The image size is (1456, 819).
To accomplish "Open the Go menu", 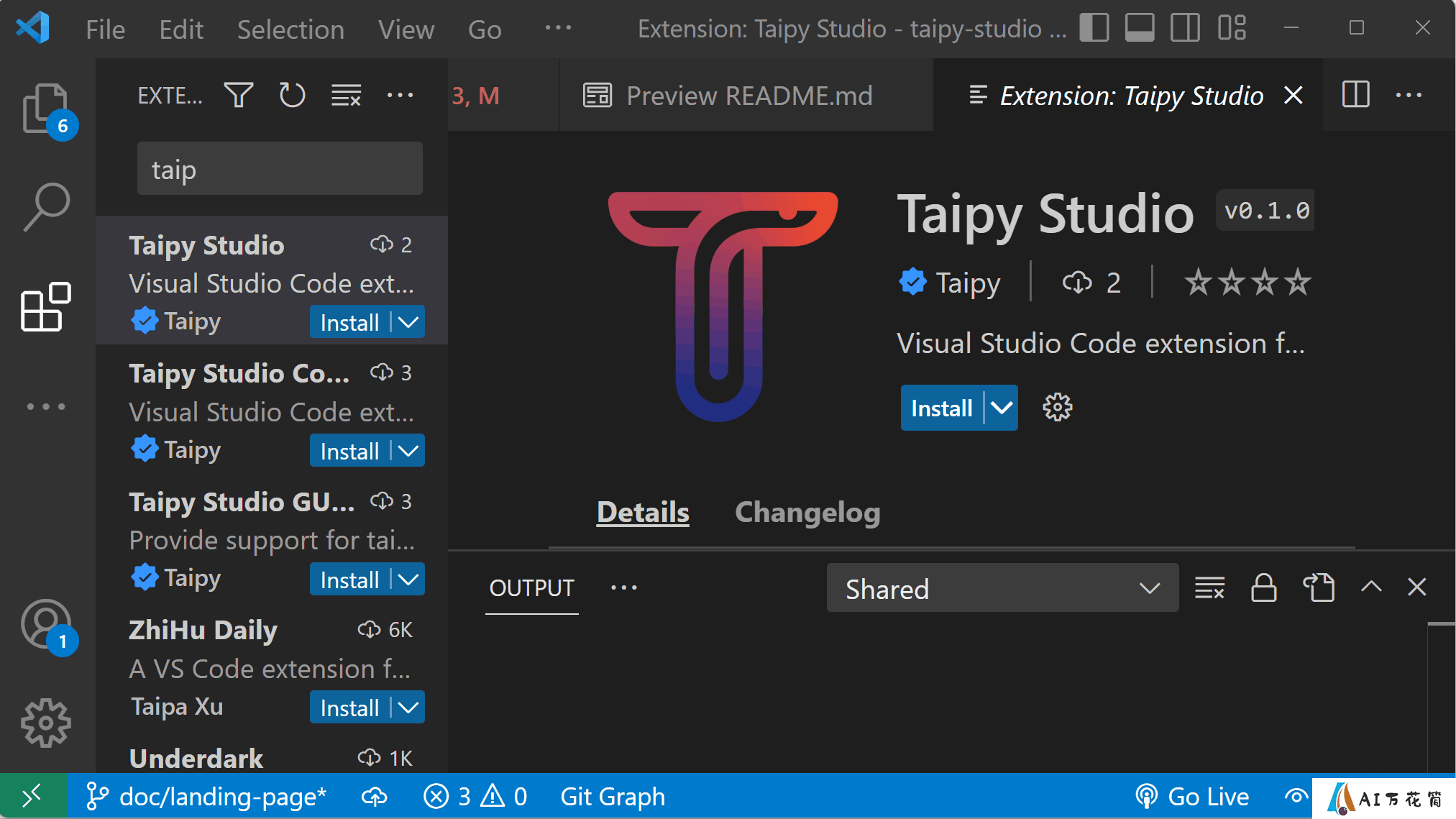I will pos(485,29).
